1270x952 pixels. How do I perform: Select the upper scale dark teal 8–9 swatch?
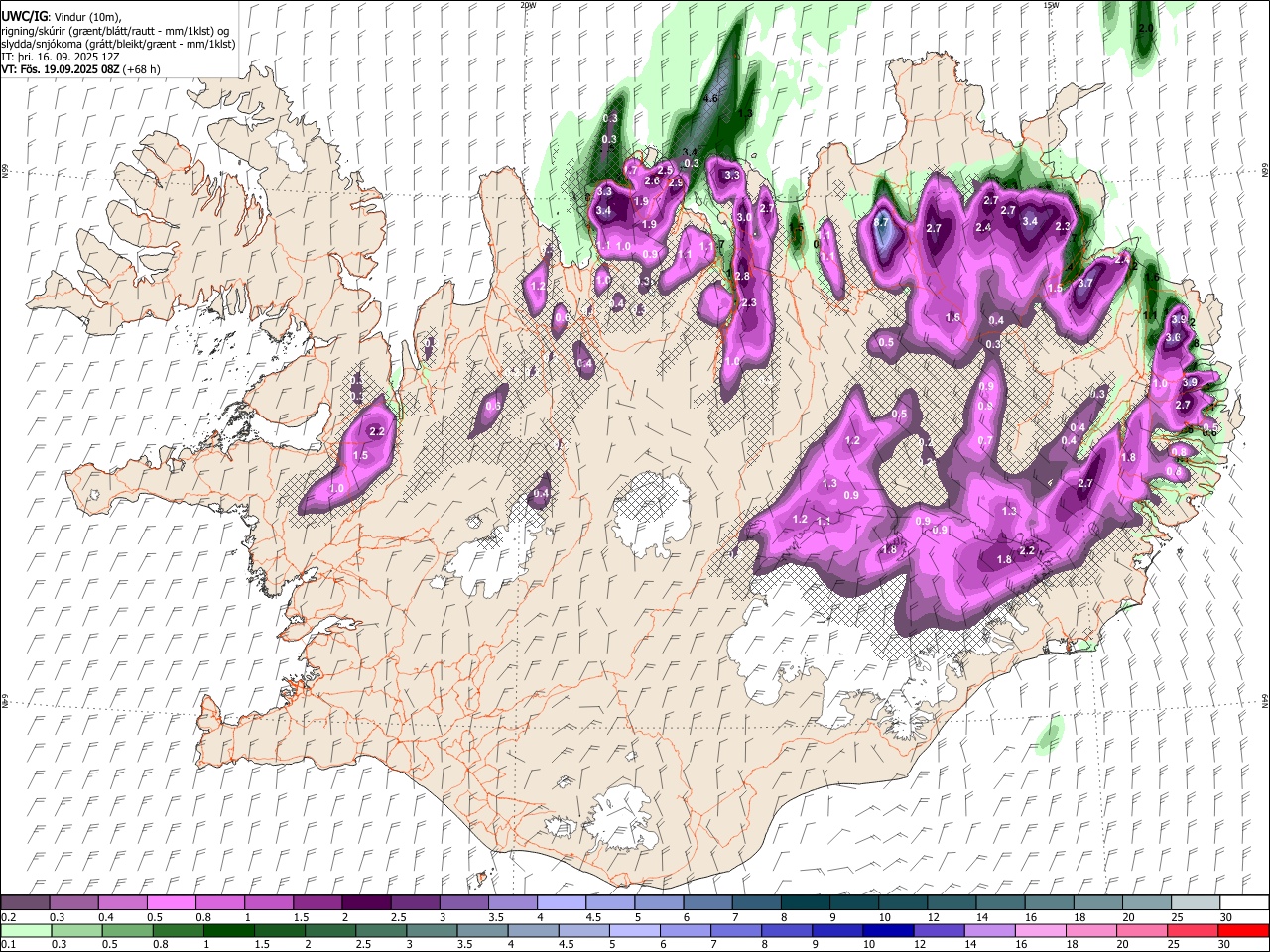point(806,903)
